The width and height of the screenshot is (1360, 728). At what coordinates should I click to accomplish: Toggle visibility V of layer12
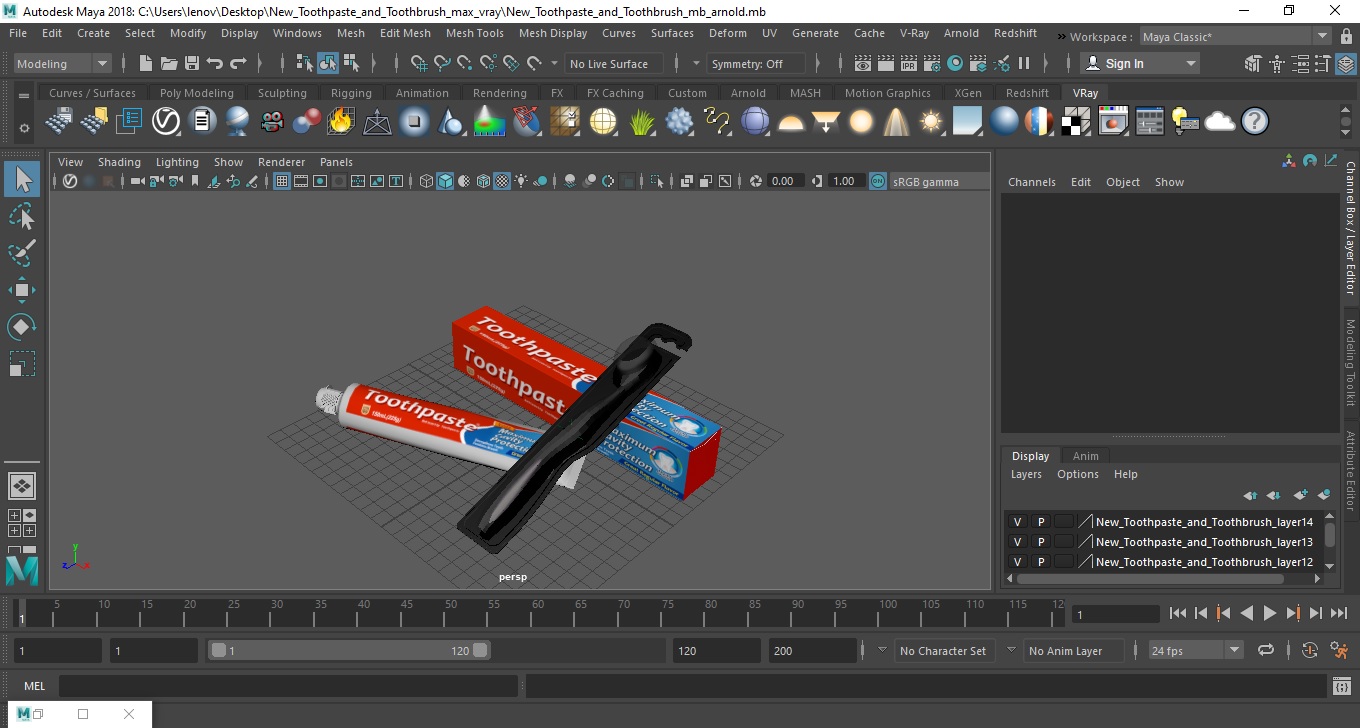(1017, 562)
